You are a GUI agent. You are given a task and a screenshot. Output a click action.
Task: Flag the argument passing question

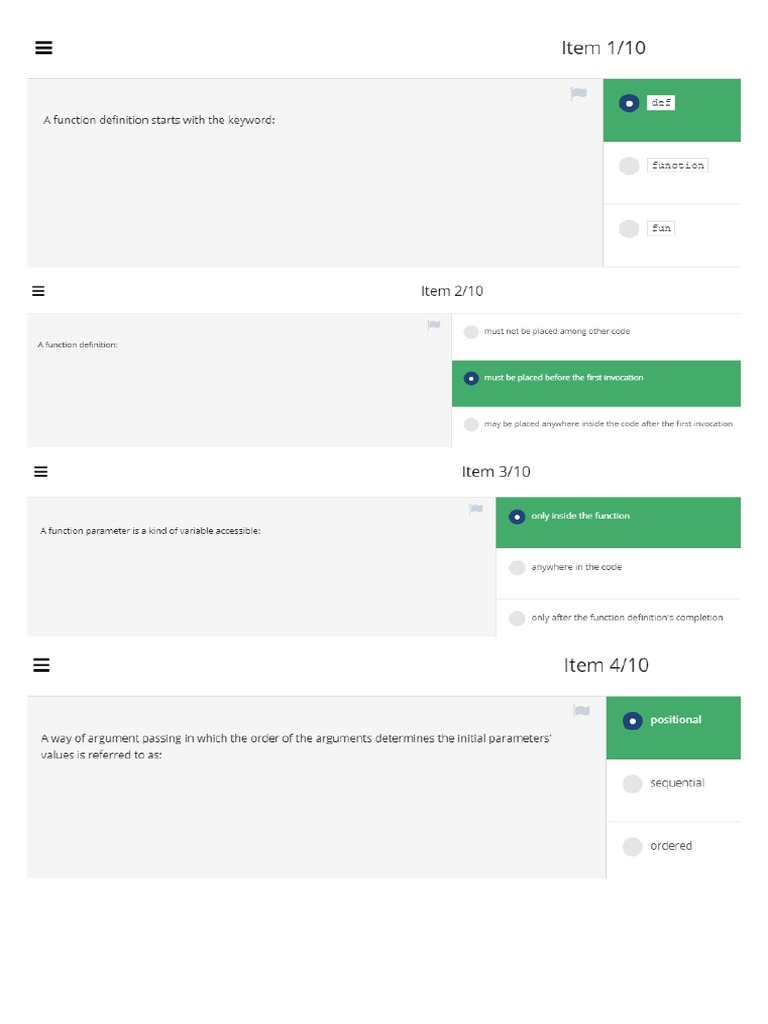tap(581, 711)
